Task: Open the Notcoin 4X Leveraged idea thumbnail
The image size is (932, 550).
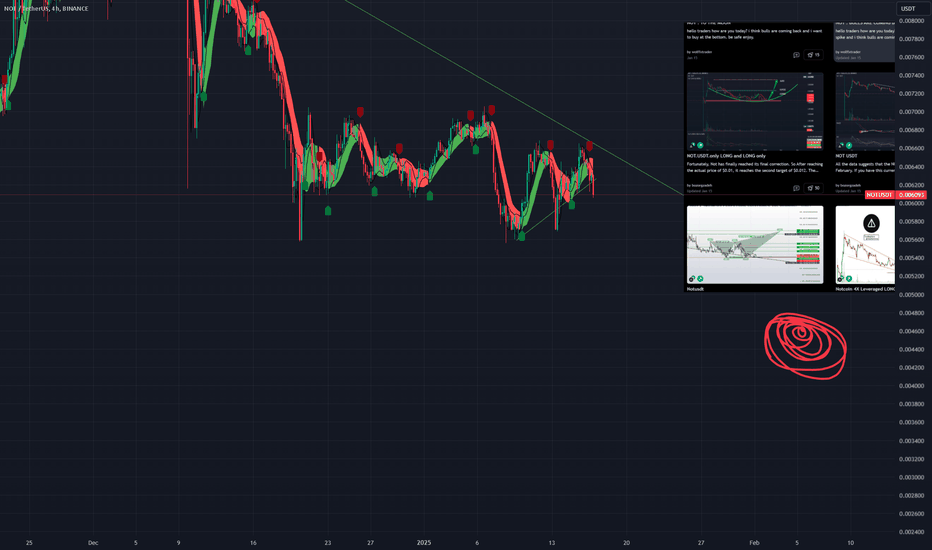Action: coord(865,244)
